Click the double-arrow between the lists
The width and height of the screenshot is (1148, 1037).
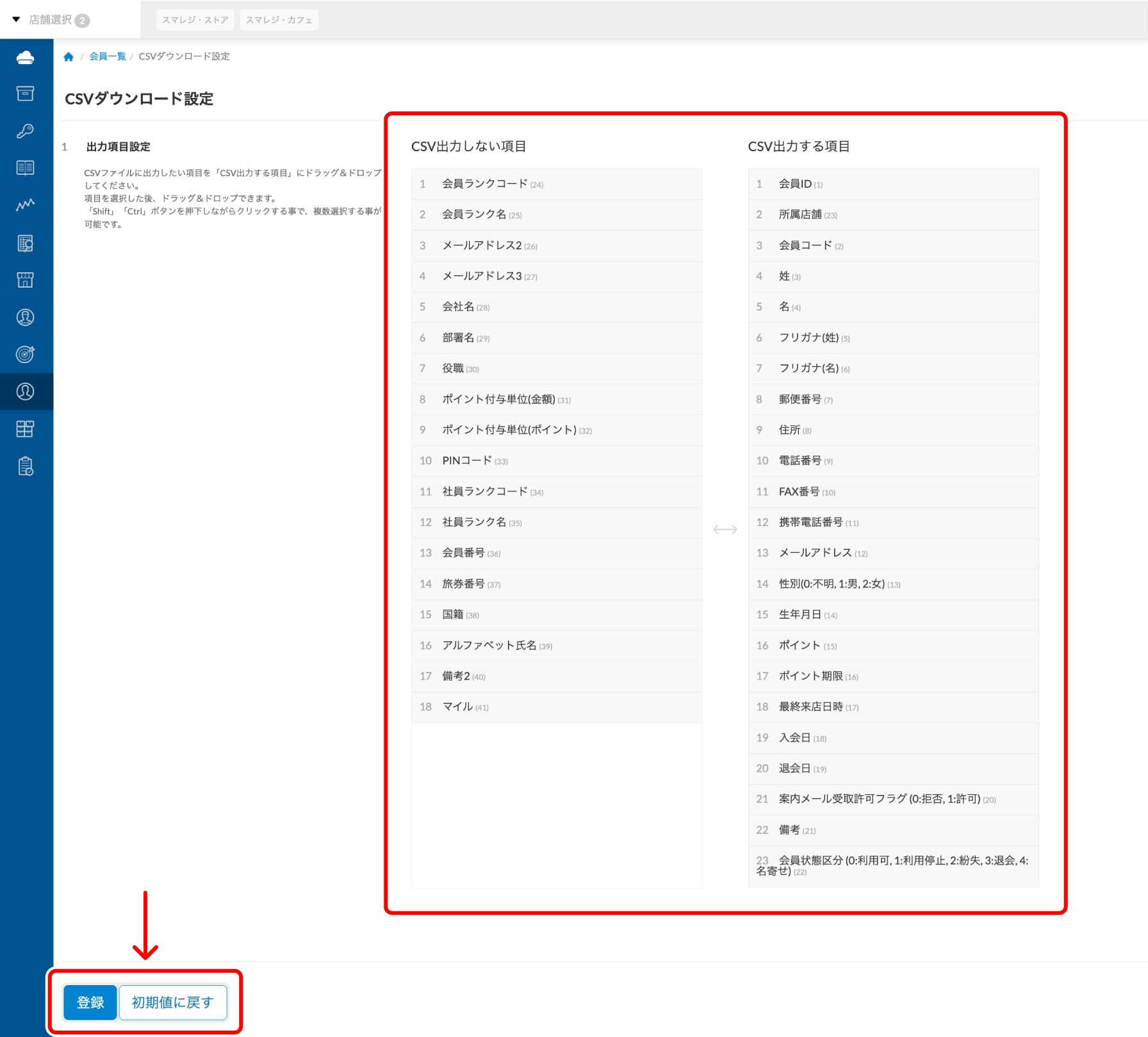[x=725, y=530]
